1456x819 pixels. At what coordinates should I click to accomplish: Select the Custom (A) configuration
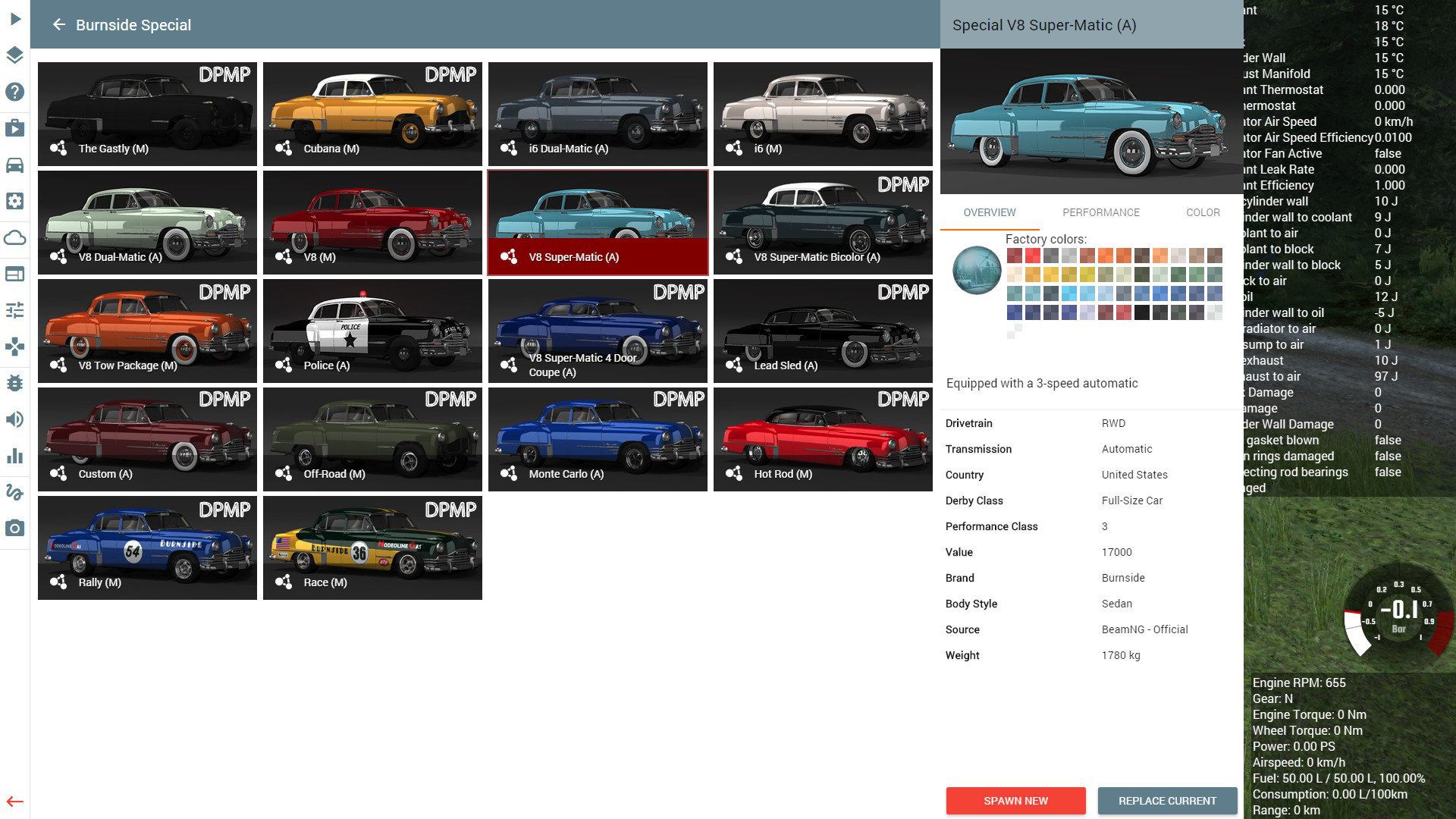(x=147, y=439)
